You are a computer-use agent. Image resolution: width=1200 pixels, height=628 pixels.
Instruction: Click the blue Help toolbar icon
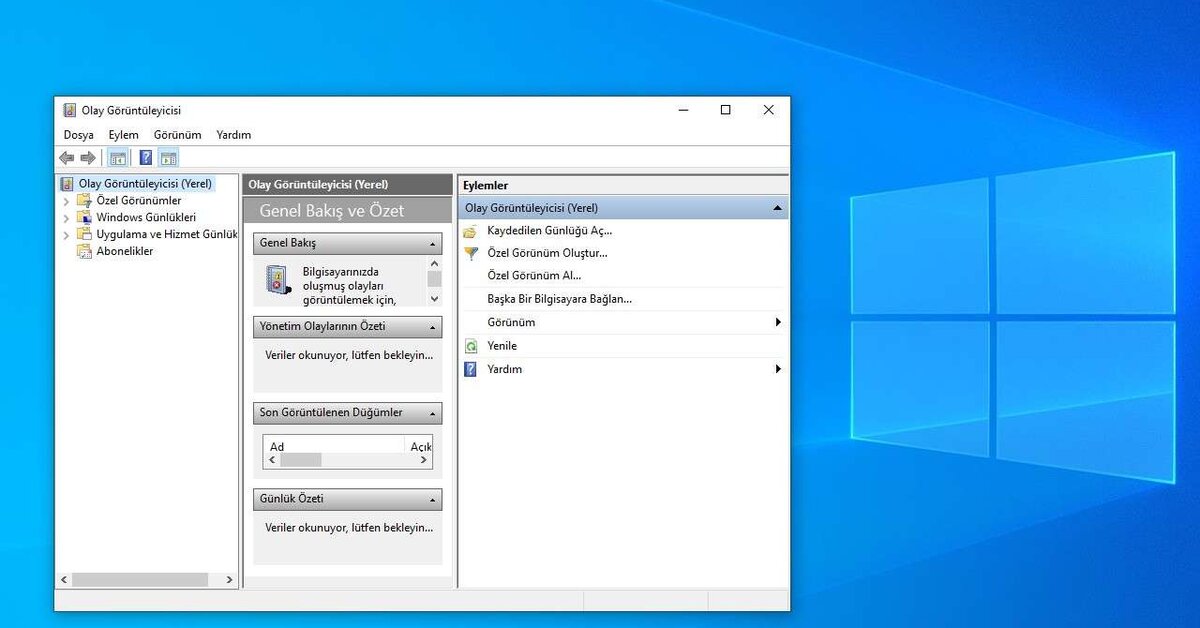[x=146, y=158]
